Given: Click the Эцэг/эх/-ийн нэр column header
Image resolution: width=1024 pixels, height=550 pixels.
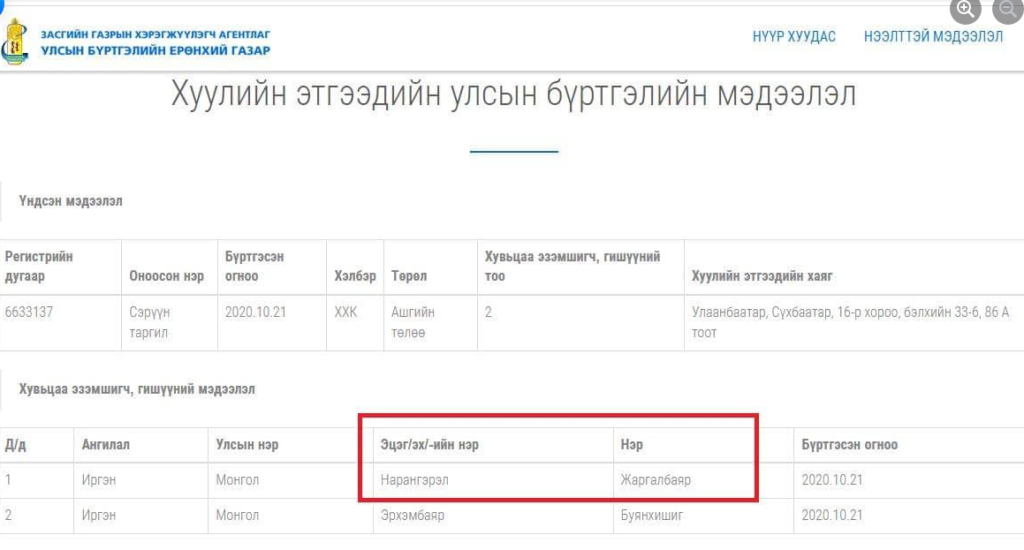Looking at the screenshot, I should pos(429,445).
